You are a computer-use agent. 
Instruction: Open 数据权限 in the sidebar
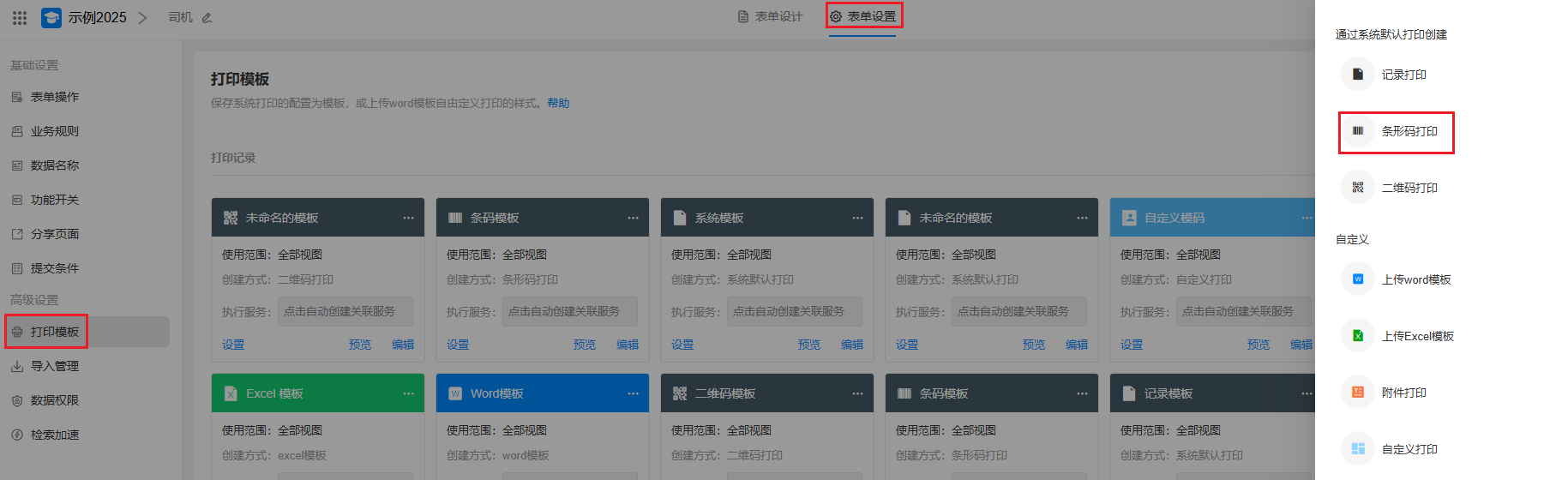pyautogui.click(x=55, y=400)
